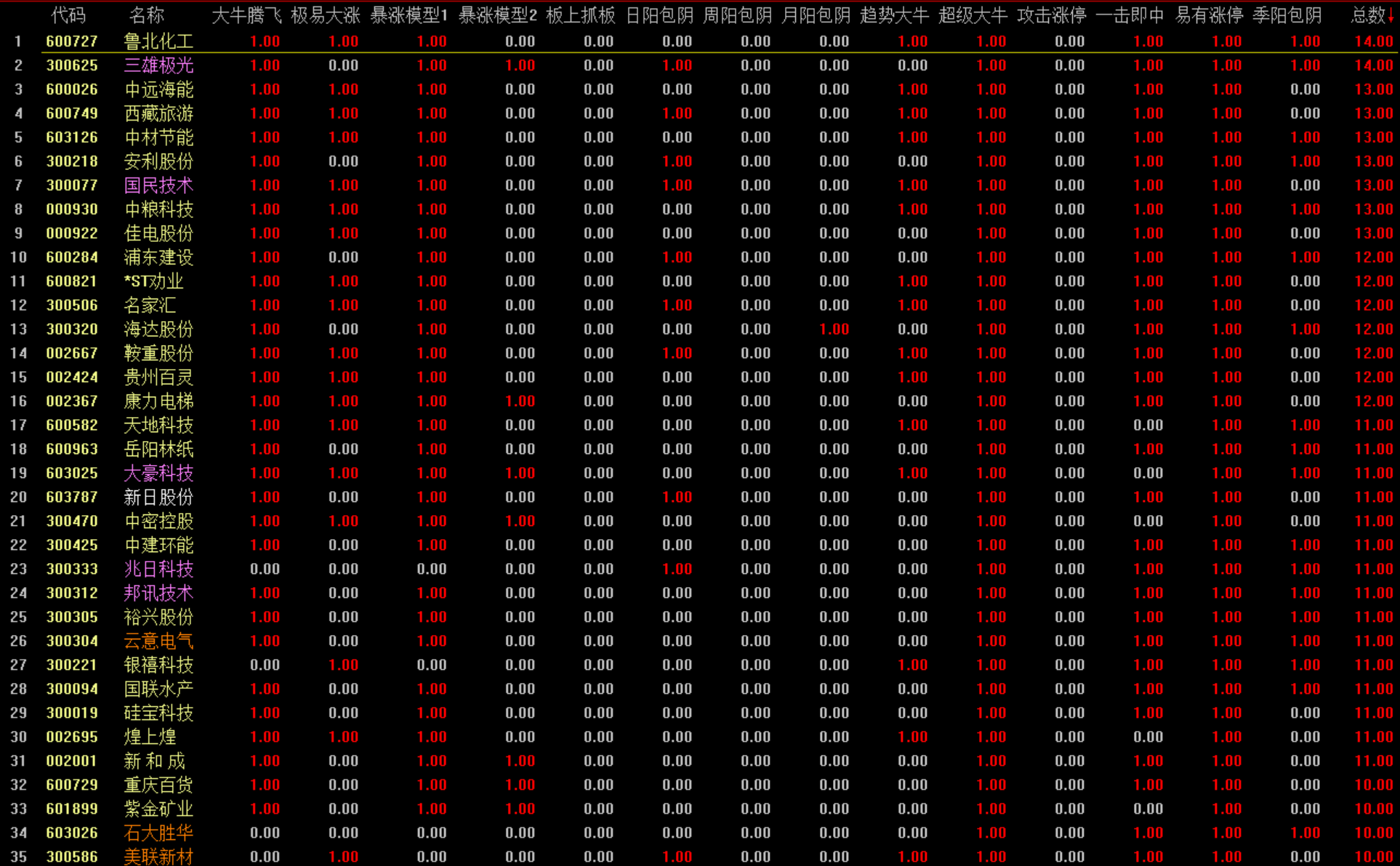
Task: Select stock name 美联新材
Action: pos(158,857)
